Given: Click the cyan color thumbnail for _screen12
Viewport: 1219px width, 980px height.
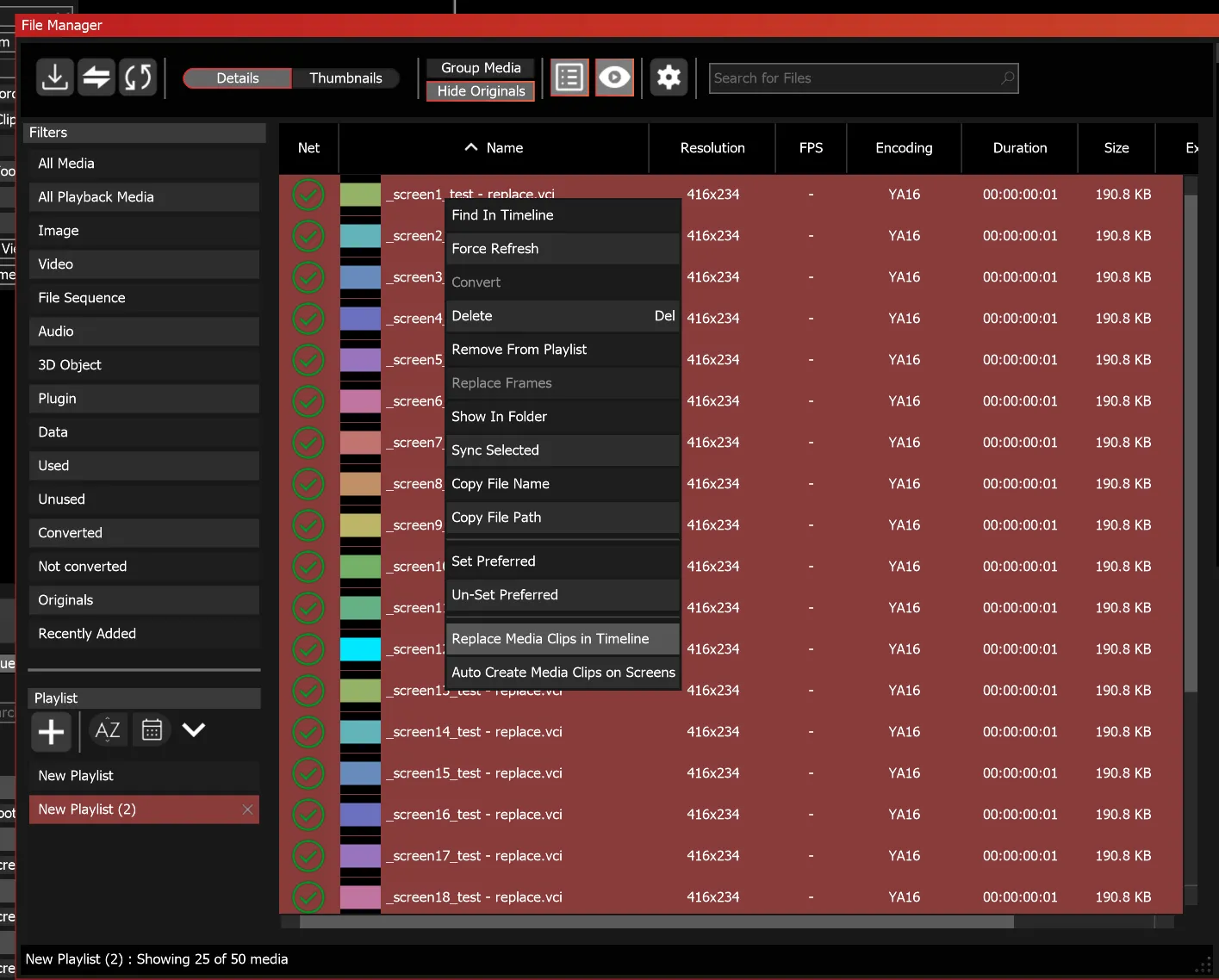Looking at the screenshot, I should [x=360, y=649].
